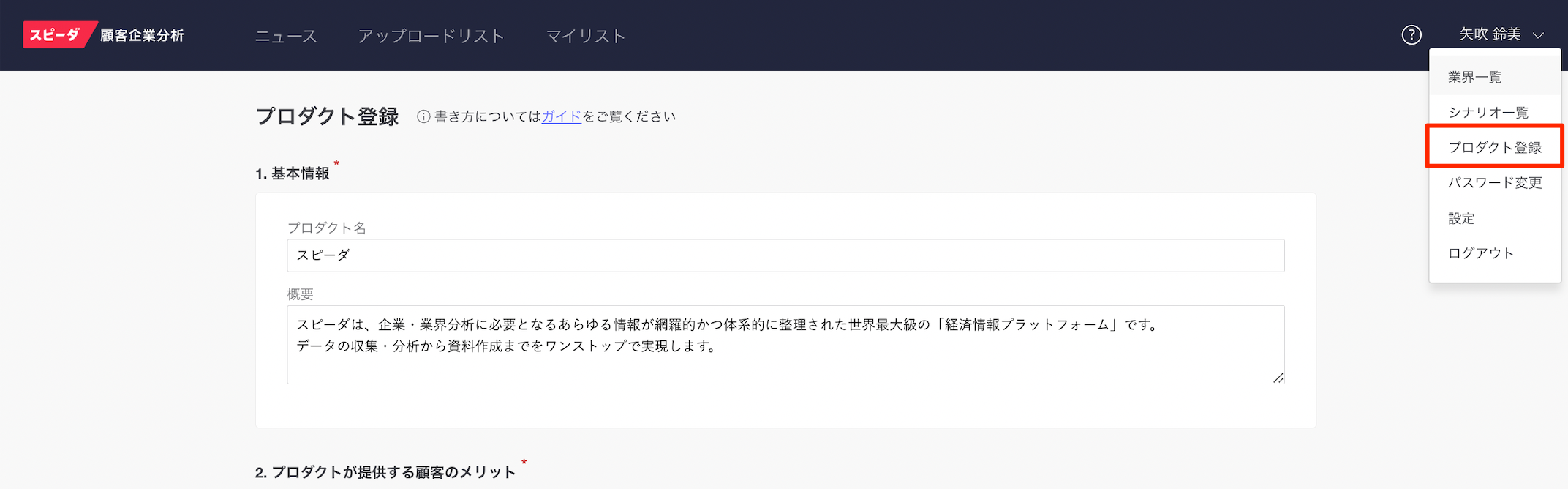Click the 2. プロダクトが提供する顧客のメリット heading
The height and width of the screenshot is (489, 1568).
(x=385, y=472)
